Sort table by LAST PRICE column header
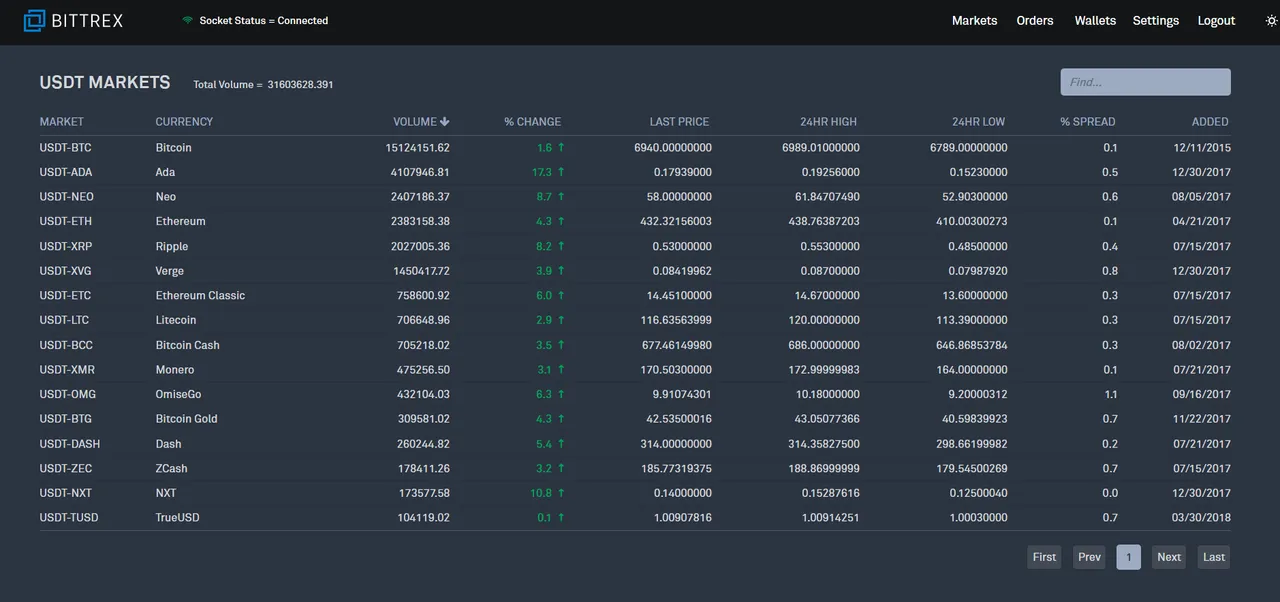1280x602 pixels. pos(679,122)
